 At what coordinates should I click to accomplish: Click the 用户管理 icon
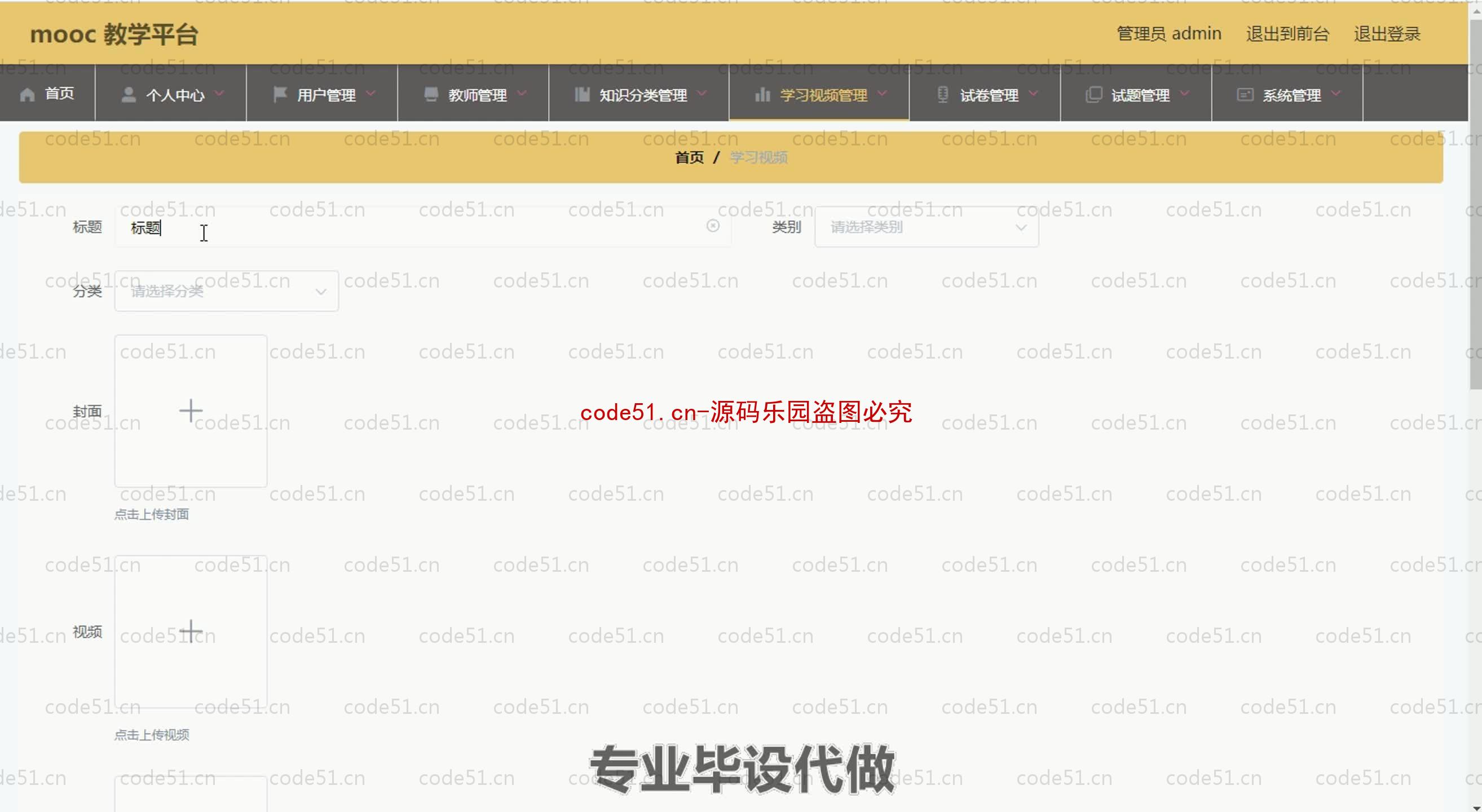tap(279, 94)
